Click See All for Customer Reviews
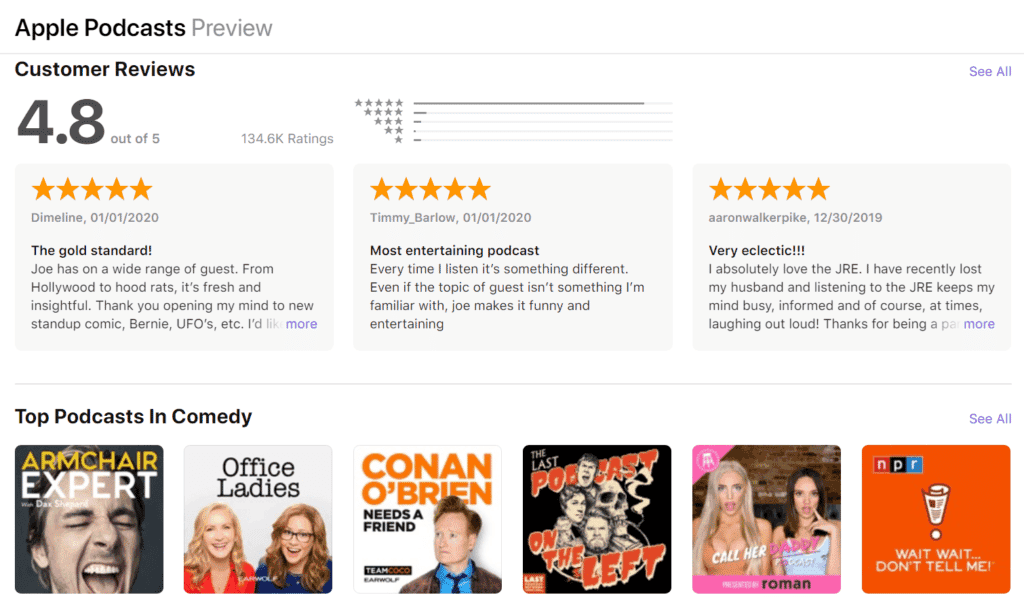 point(990,71)
